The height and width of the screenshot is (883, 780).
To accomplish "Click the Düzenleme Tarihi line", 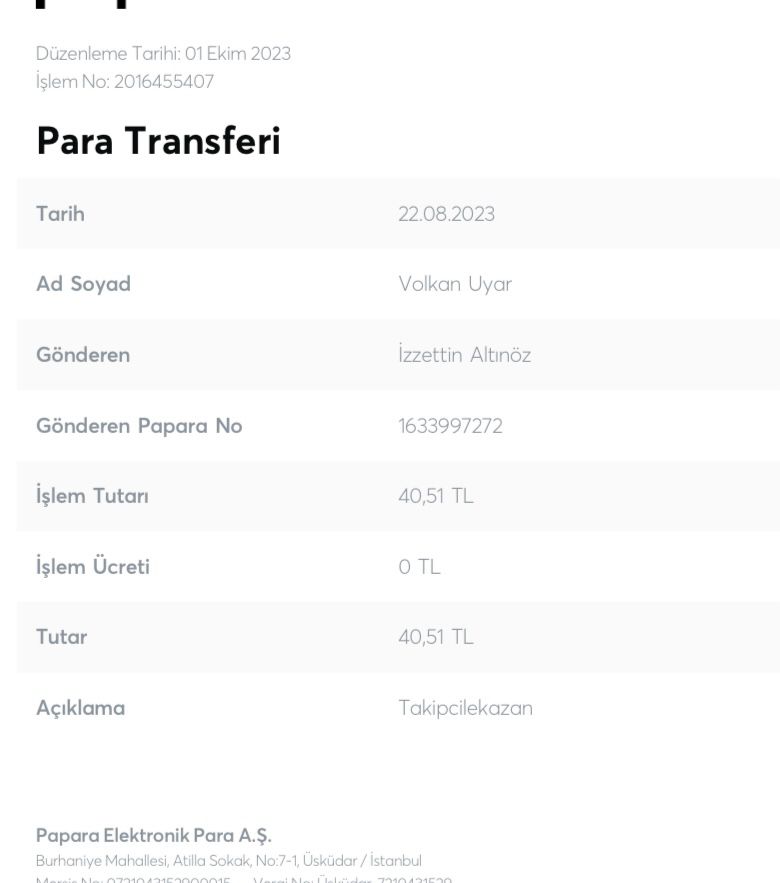I will point(163,53).
